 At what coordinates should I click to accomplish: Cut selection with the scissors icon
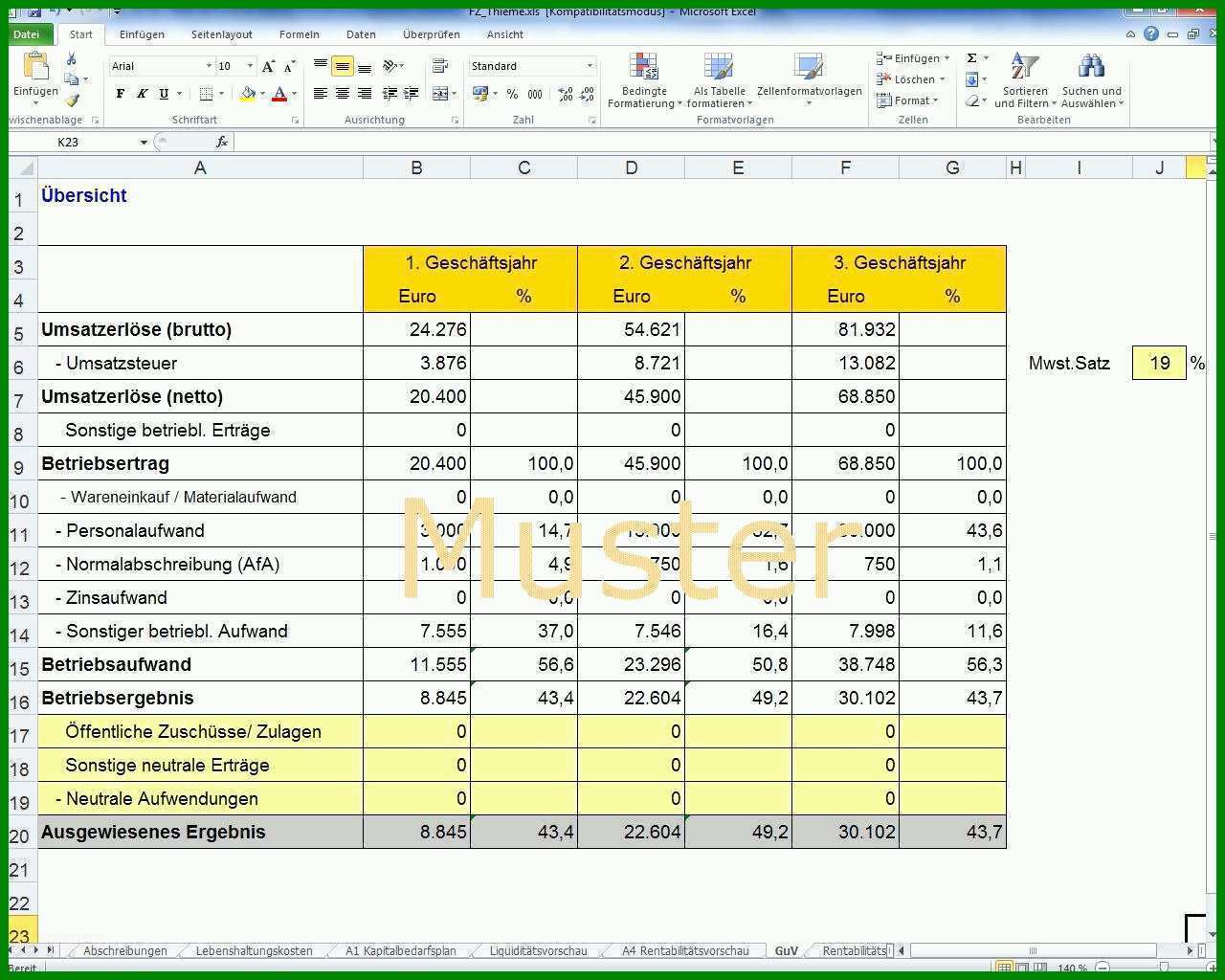click(x=72, y=59)
